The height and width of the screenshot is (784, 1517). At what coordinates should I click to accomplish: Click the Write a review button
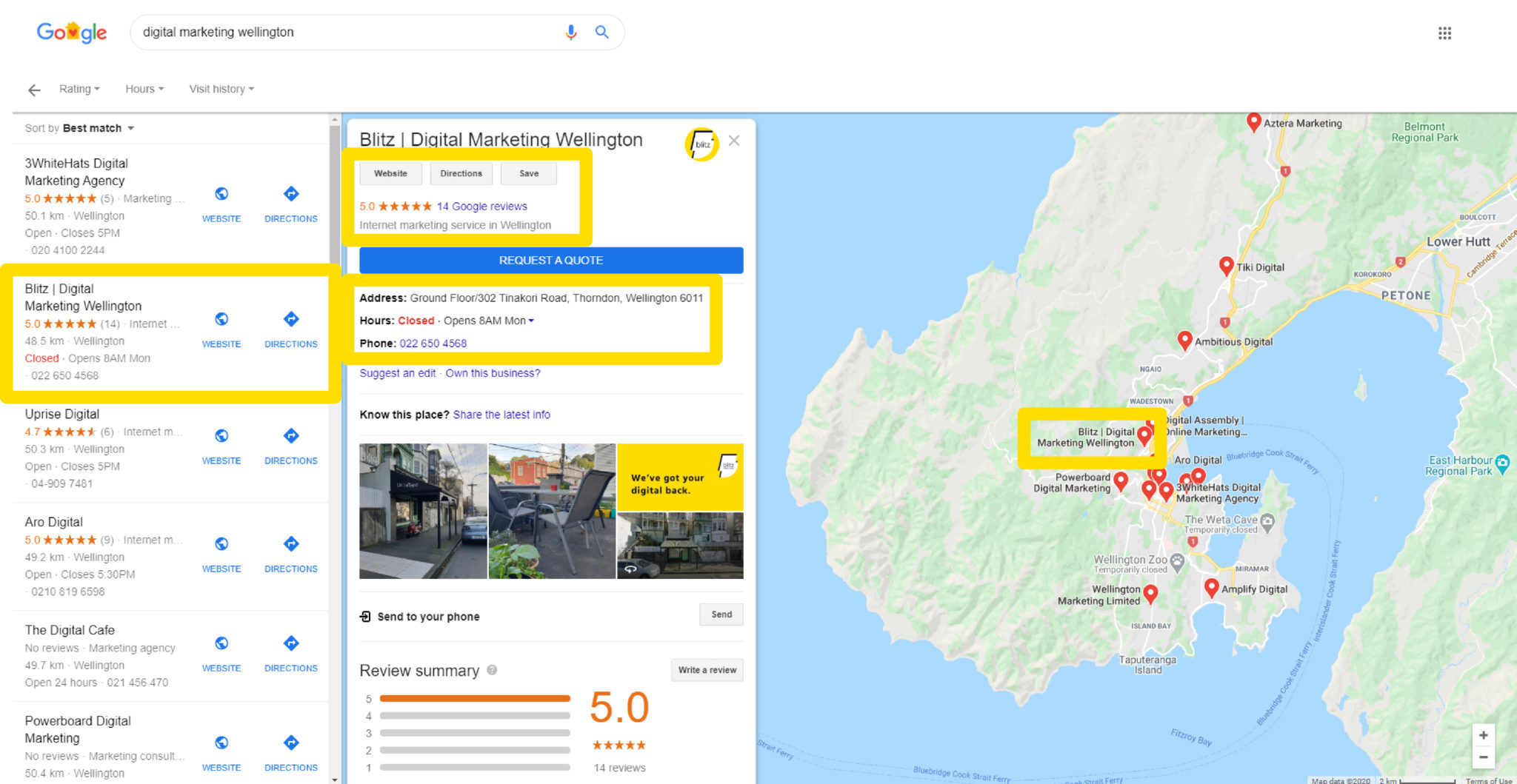707,670
